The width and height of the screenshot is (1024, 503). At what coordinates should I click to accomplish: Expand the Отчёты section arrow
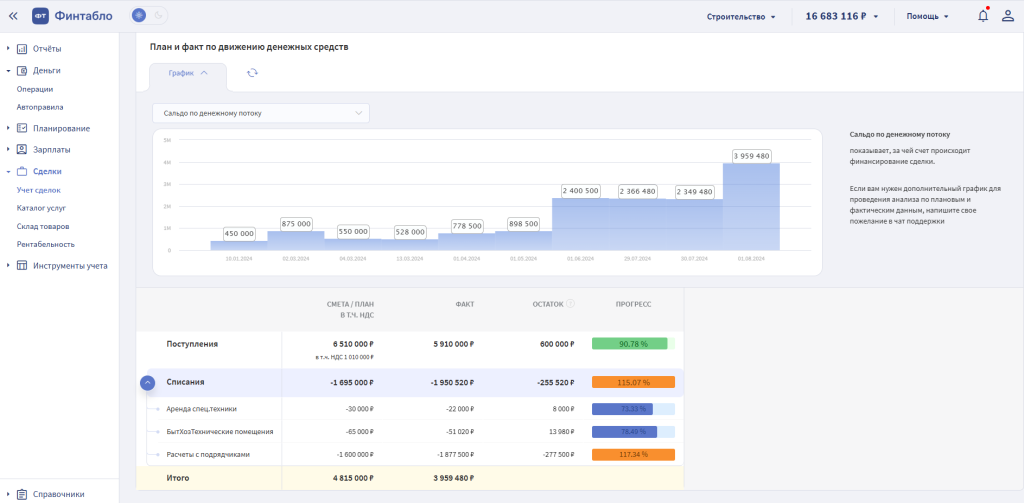[8, 49]
